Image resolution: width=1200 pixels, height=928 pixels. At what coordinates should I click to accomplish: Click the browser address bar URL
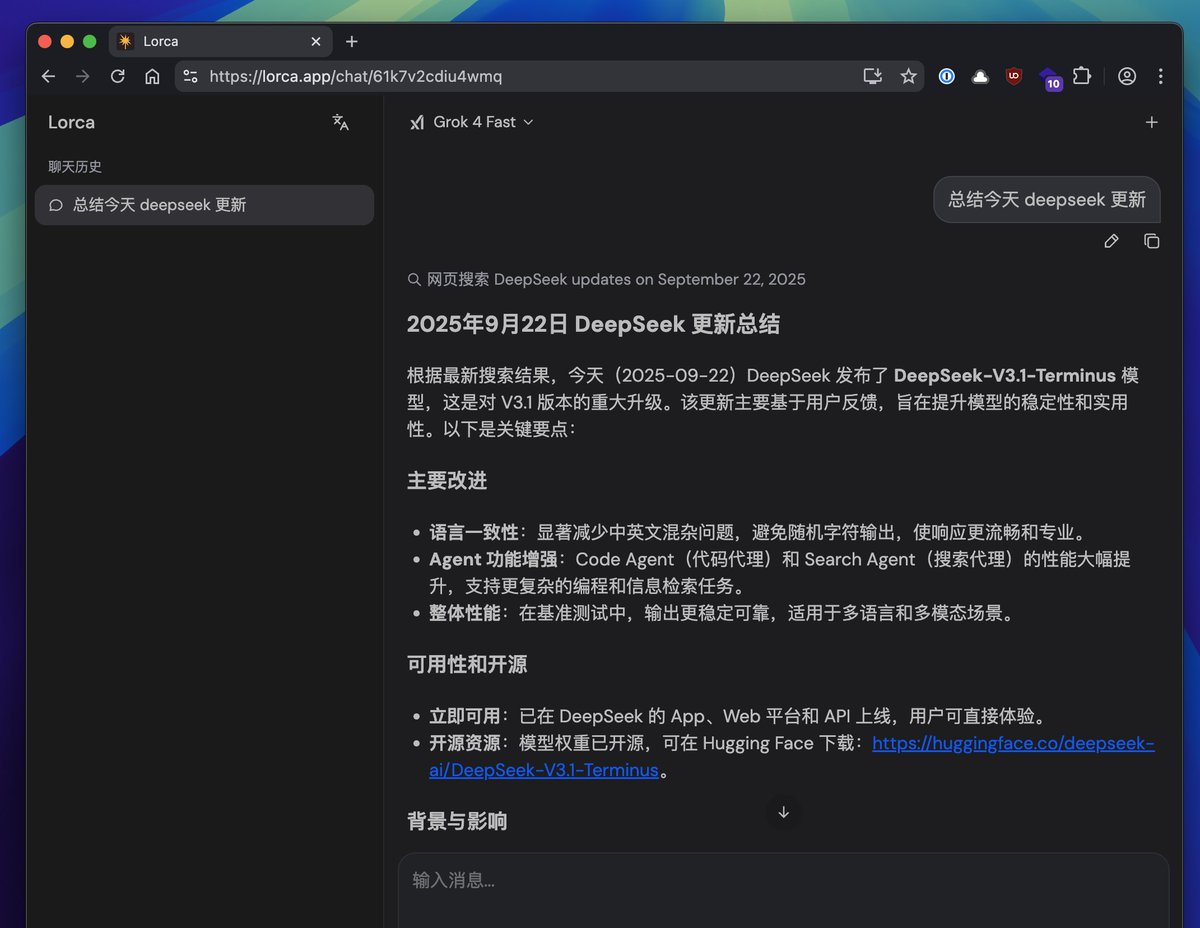356,76
